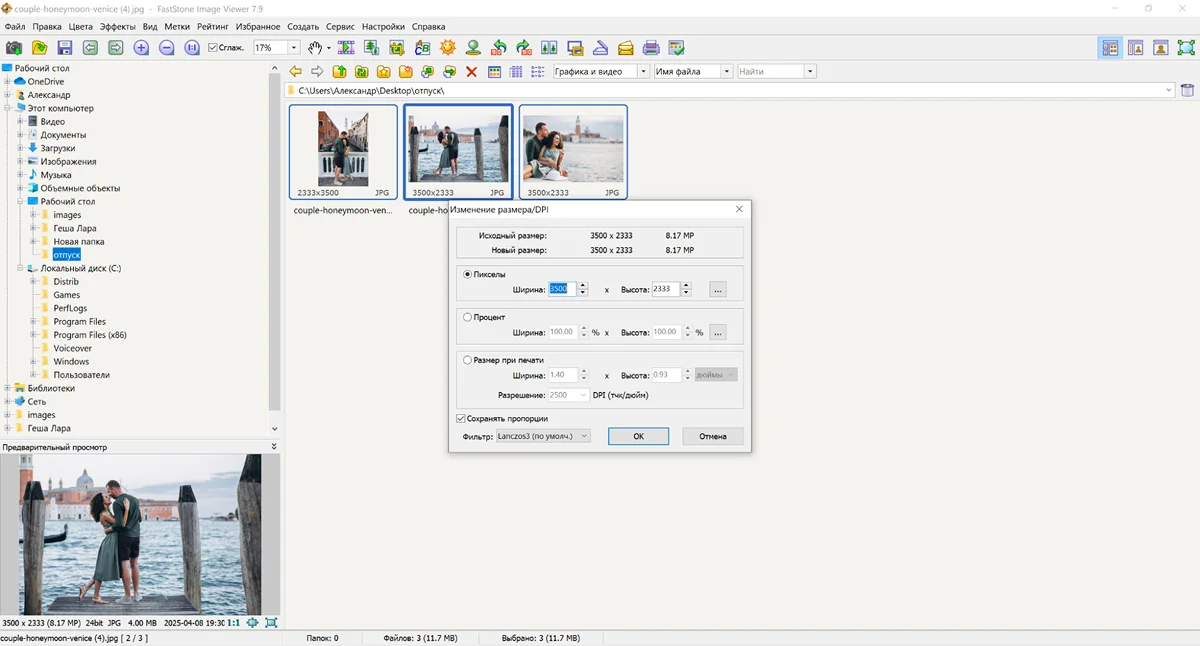Click the OK button in dialog
This screenshot has height=646, width=1200.
tap(638, 436)
